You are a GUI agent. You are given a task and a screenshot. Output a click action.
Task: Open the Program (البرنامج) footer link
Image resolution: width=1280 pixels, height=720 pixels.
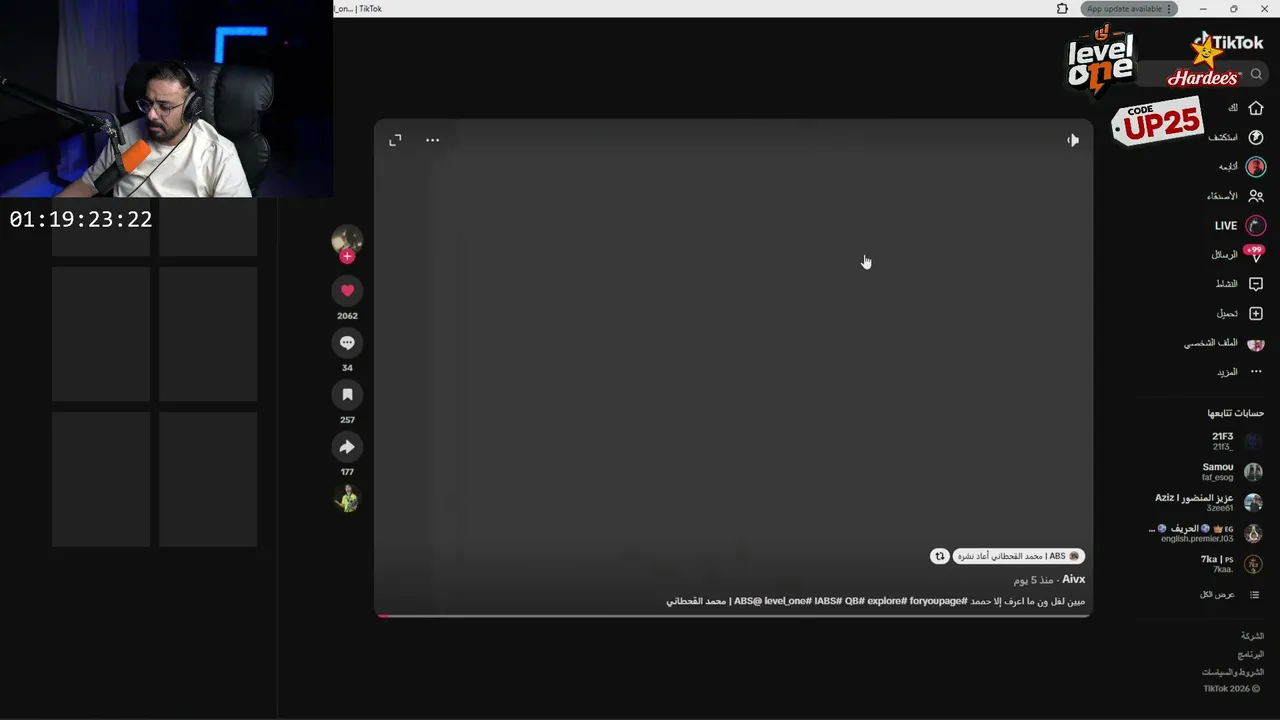1251,654
